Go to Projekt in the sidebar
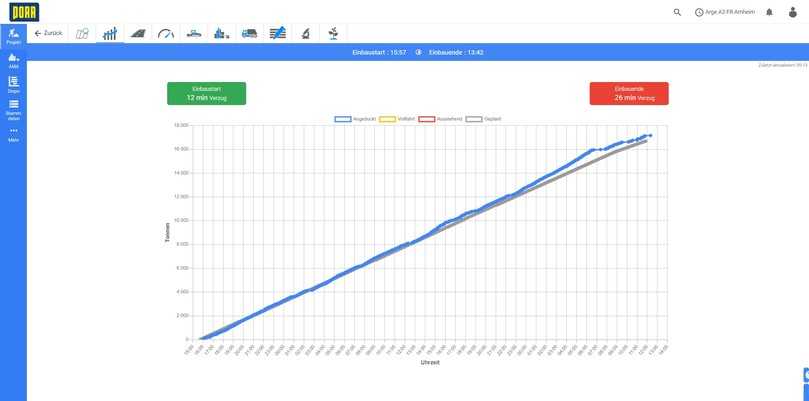 pyautogui.click(x=13, y=35)
